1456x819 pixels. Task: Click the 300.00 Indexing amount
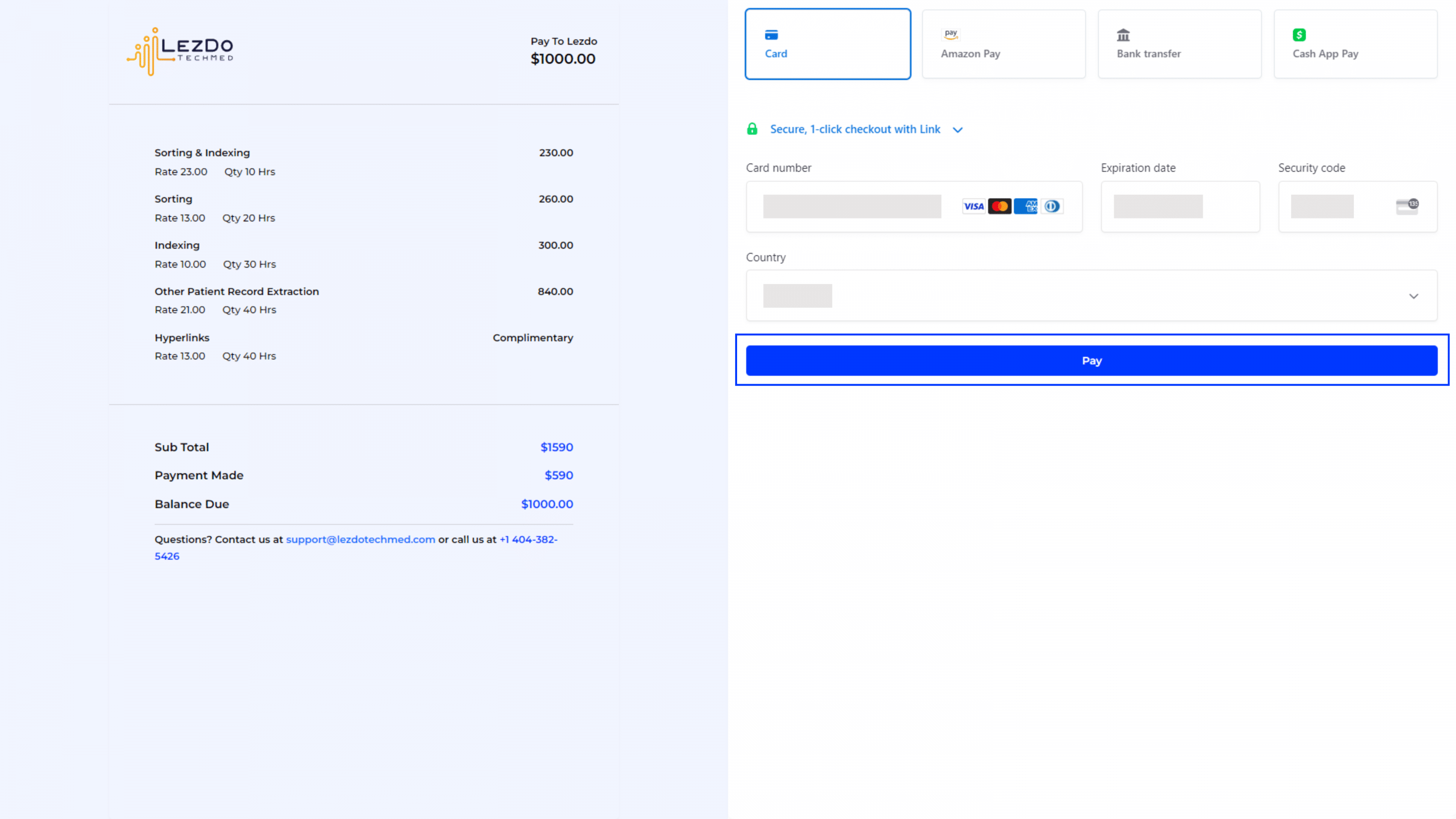pyautogui.click(x=556, y=245)
